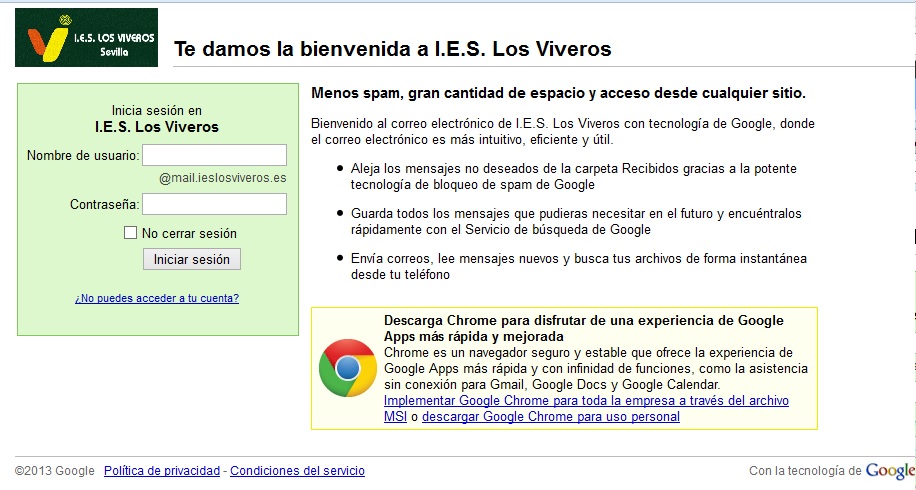Open the Condiciones del servicio link
This screenshot has height=490, width=916.
tap(297, 471)
